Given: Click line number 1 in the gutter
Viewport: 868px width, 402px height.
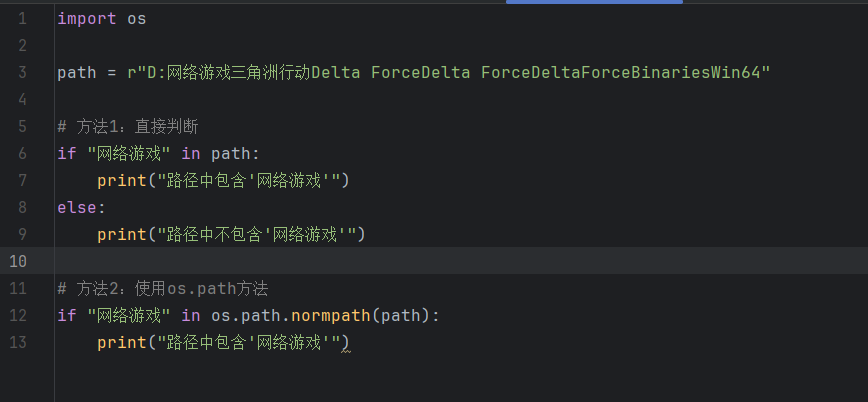Looking at the screenshot, I should (x=22, y=19).
